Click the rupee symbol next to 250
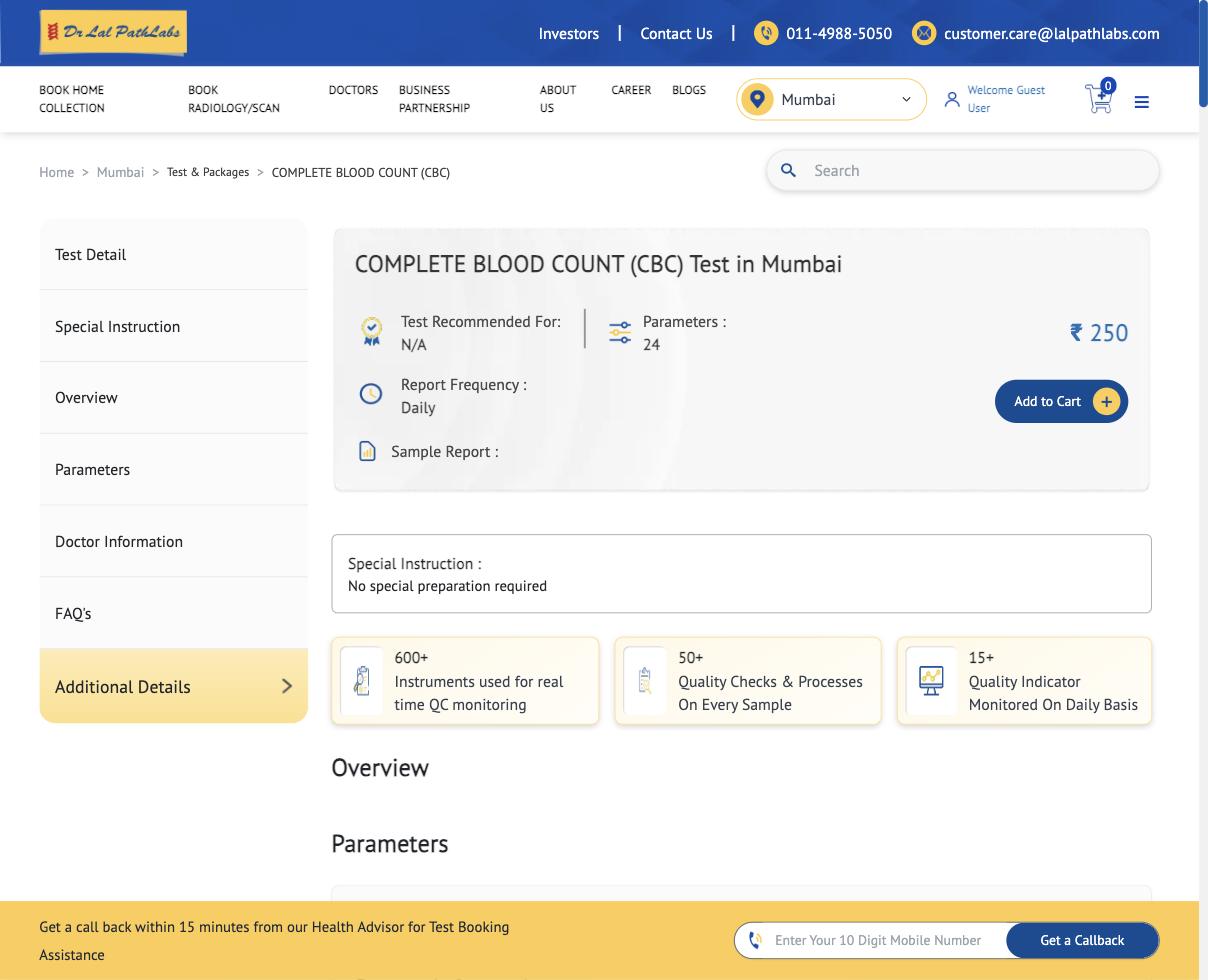Image resolution: width=1208 pixels, height=980 pixels. 1077,331
